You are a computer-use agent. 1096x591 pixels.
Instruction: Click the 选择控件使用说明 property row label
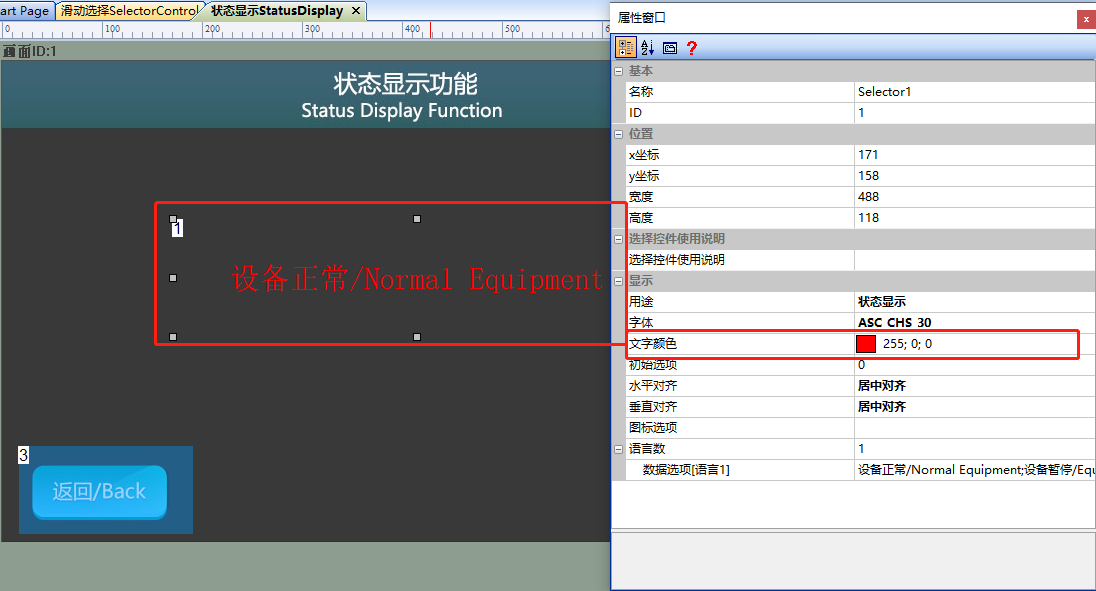pyautogui.click(x=677, y=260)
